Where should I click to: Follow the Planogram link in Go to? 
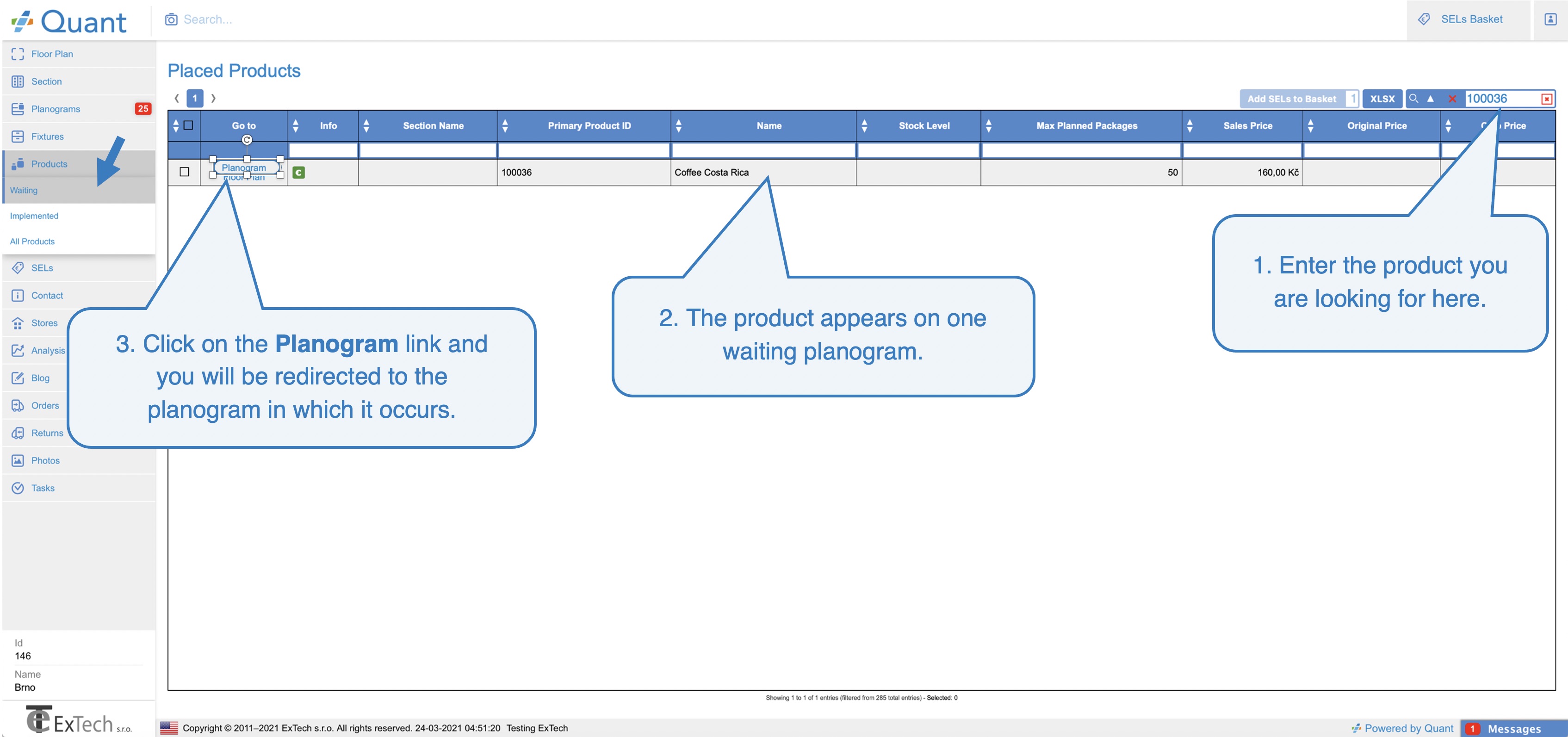[x=244, y=167]
